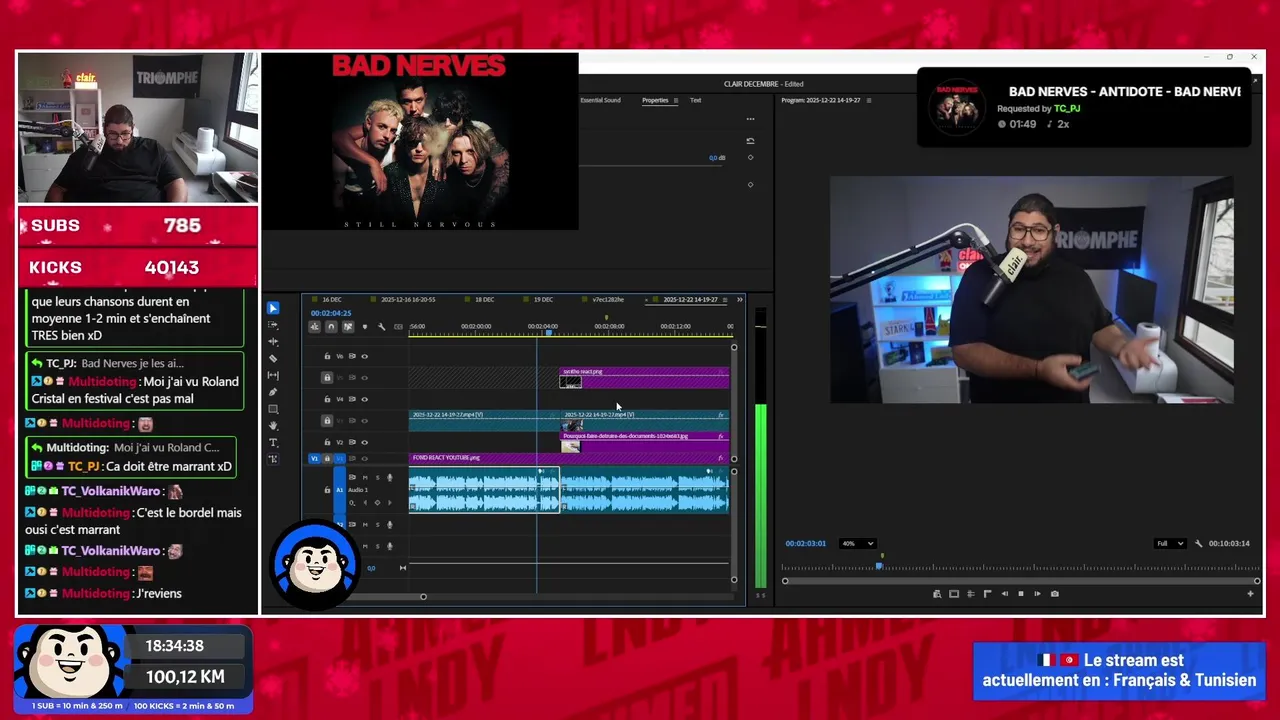Toggle visibility of track V4
The image size is (1280, 720).
click(x=365, y=399)
